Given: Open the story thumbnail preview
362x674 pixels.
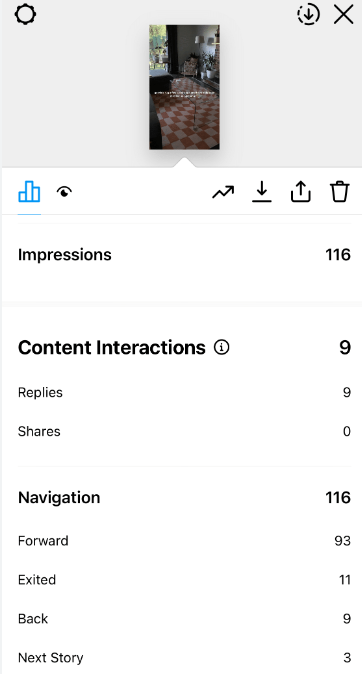Looking at the screenshot, I should click(184, 87).
